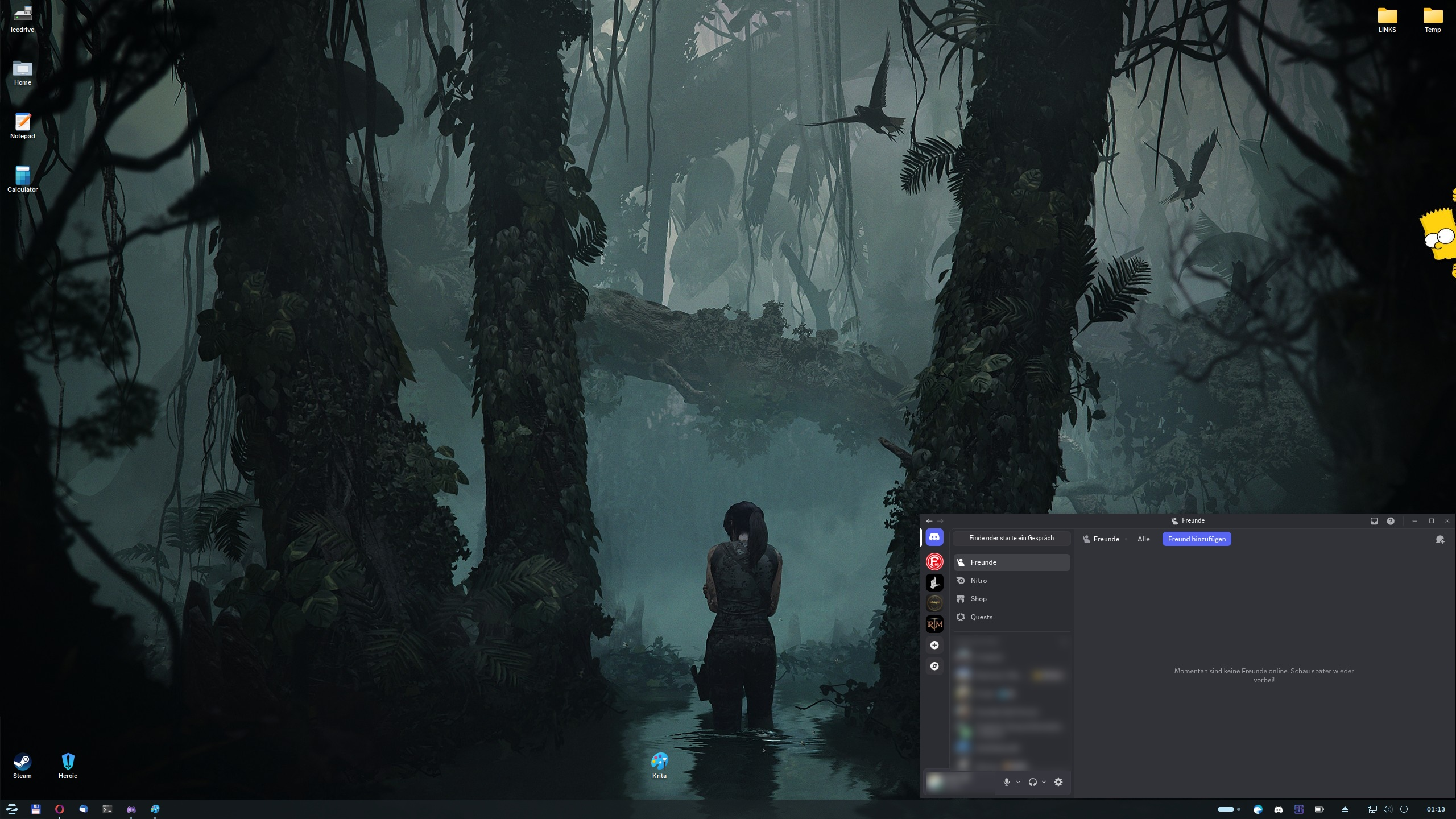
Task: Switch to the active workspace pill
Action: (1226, 809)
